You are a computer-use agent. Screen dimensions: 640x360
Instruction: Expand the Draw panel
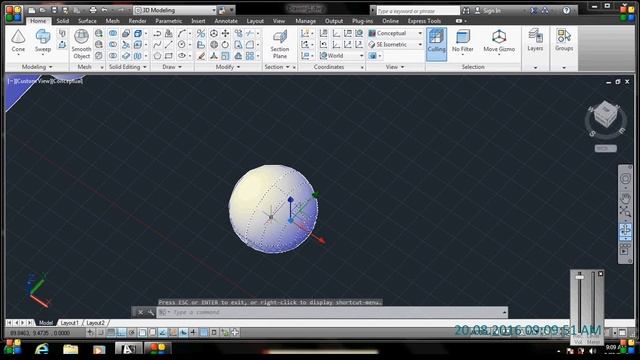point(172,67)
